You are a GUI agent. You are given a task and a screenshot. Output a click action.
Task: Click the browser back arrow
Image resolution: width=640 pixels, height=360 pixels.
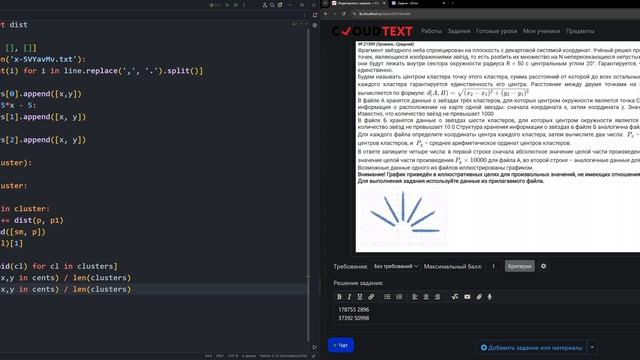pos(326,14)
